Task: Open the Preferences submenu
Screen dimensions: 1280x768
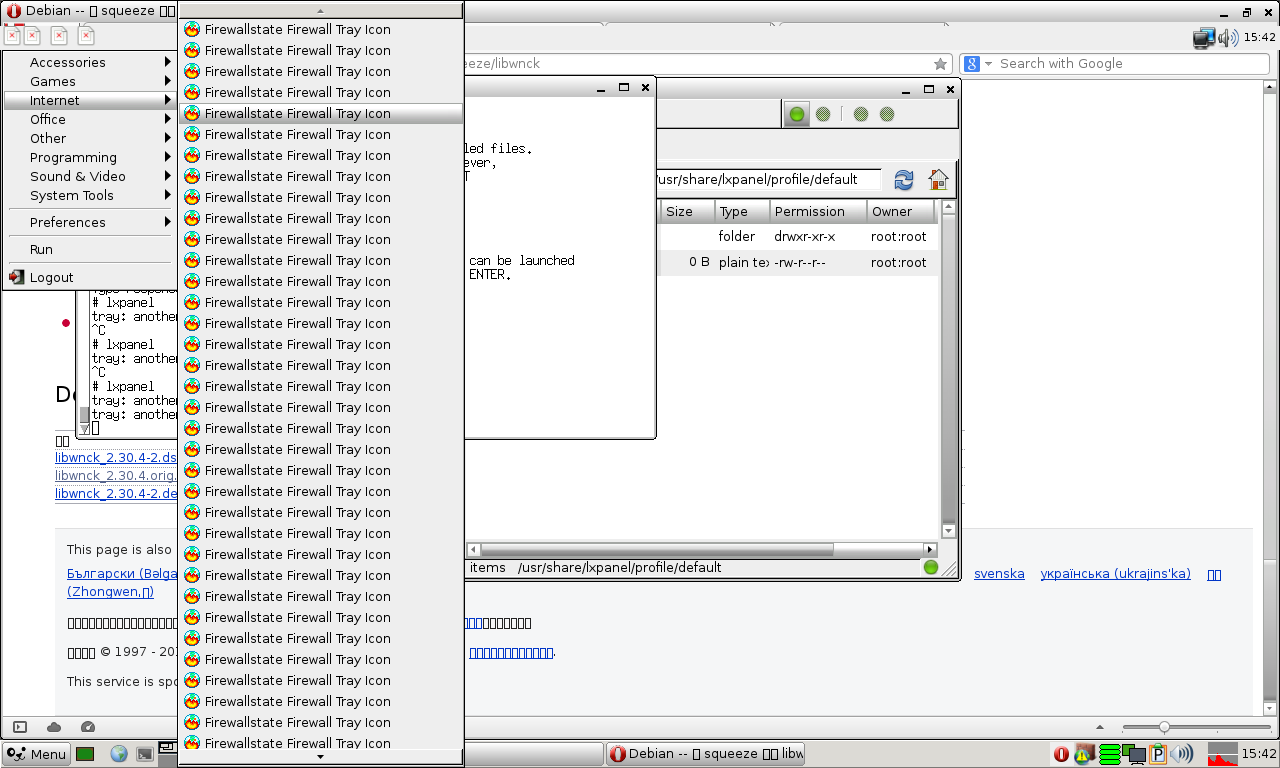Action: click(89, 222)
